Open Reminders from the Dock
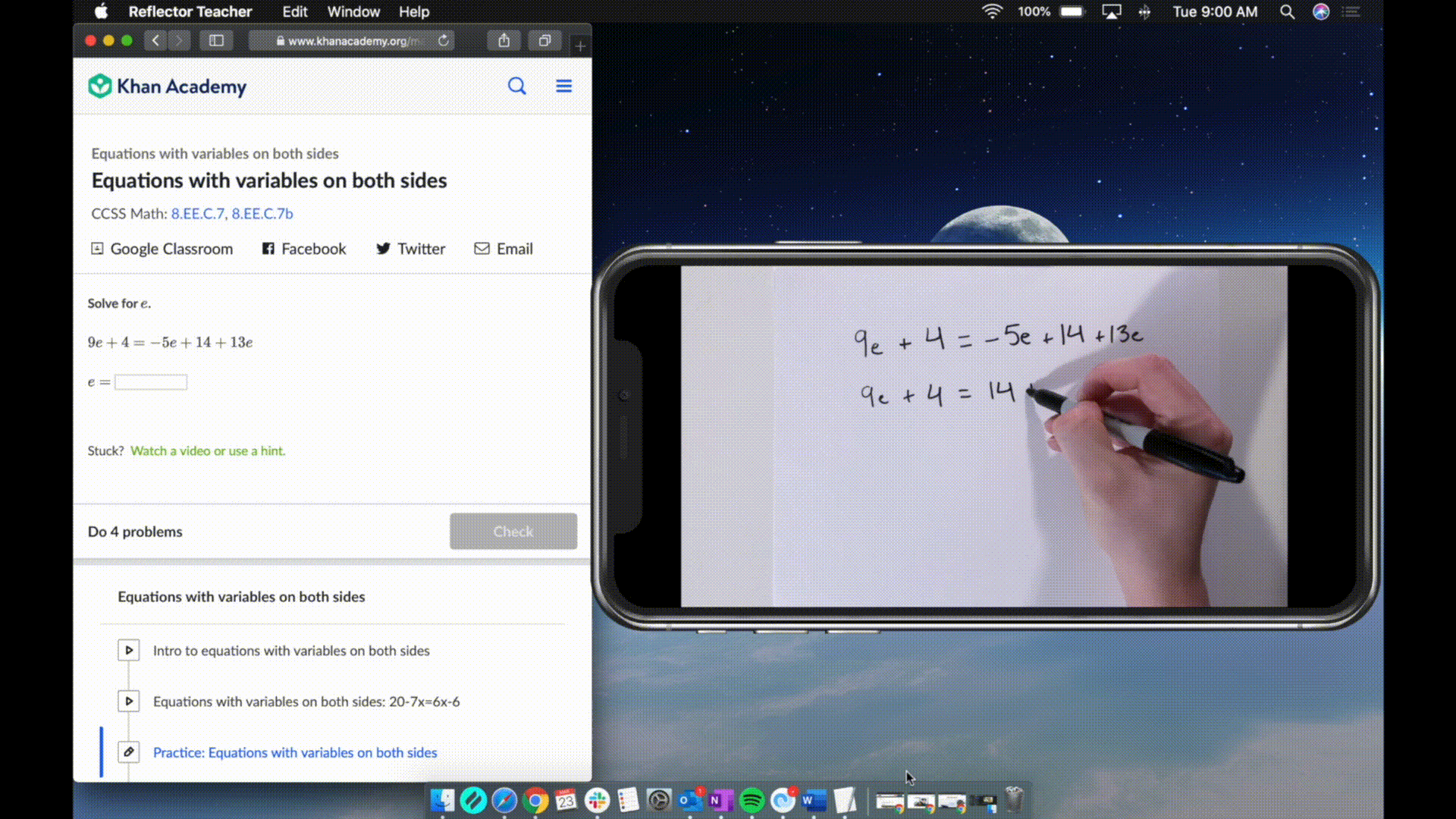 click(x=628, y=800)
